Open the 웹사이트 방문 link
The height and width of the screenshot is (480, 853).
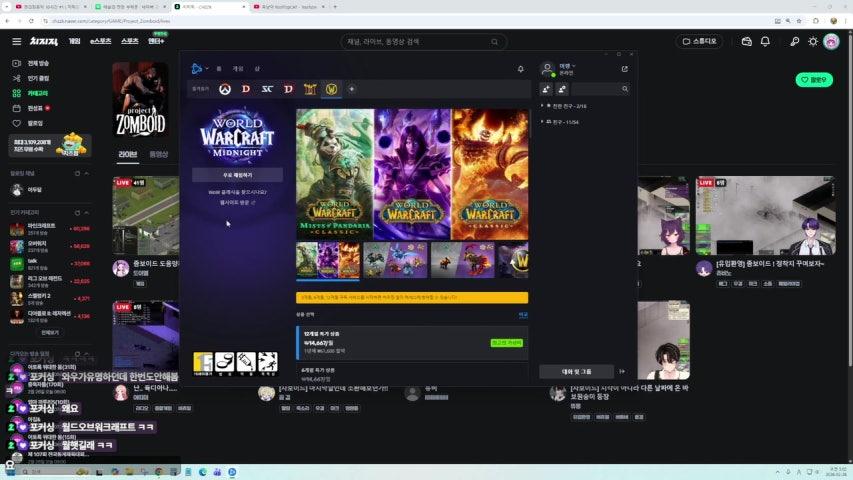click(237, 202)
